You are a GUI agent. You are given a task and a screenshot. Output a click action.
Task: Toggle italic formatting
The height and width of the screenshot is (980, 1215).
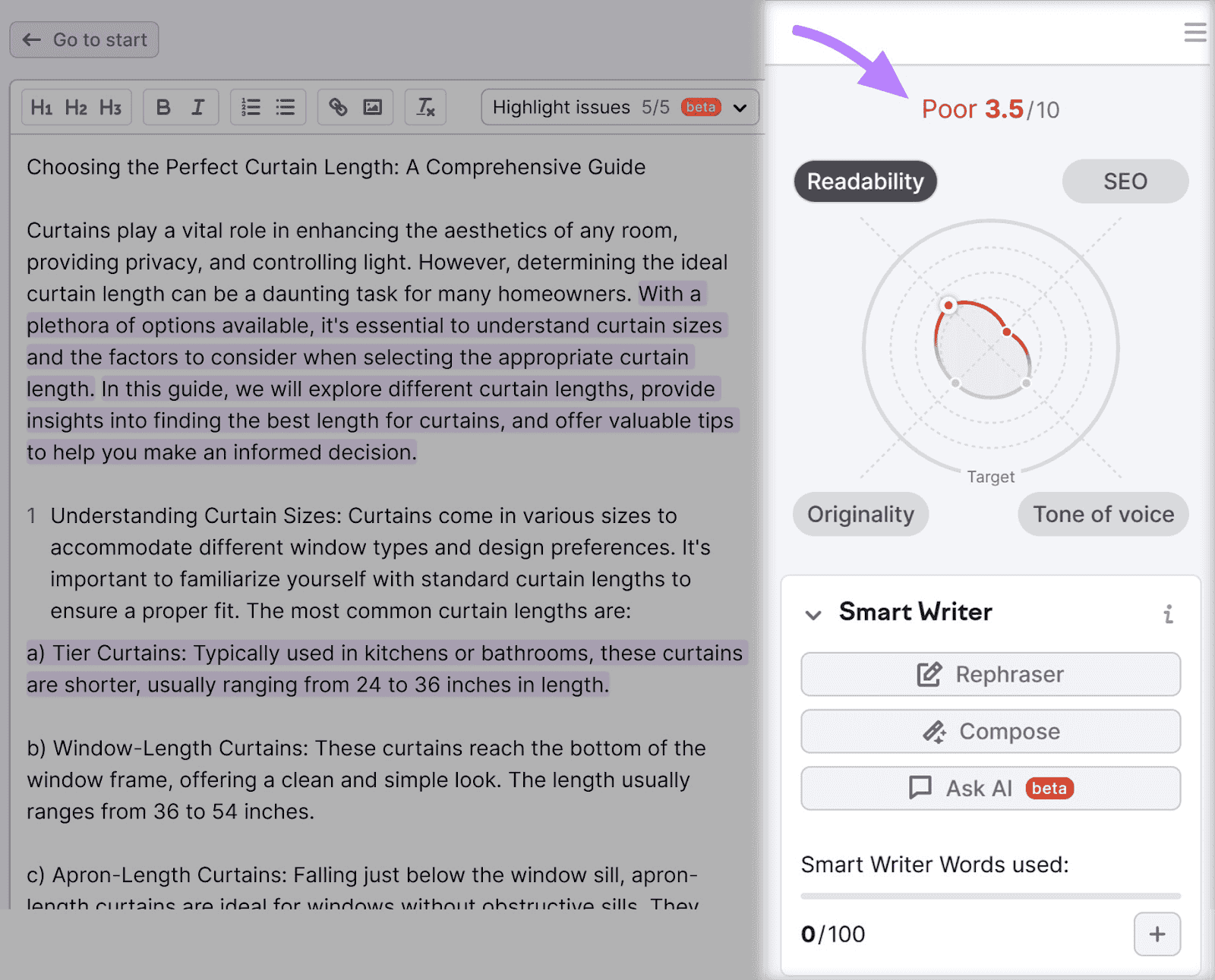tap(198, 107)
